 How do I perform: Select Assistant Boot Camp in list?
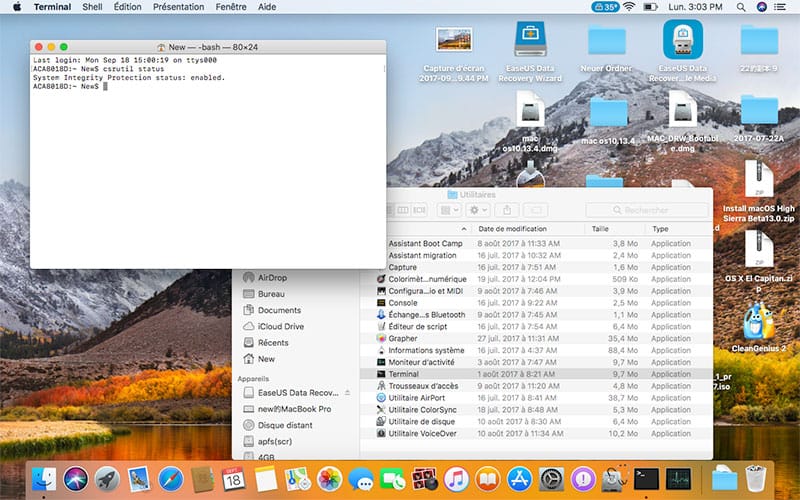coord(536,243)
